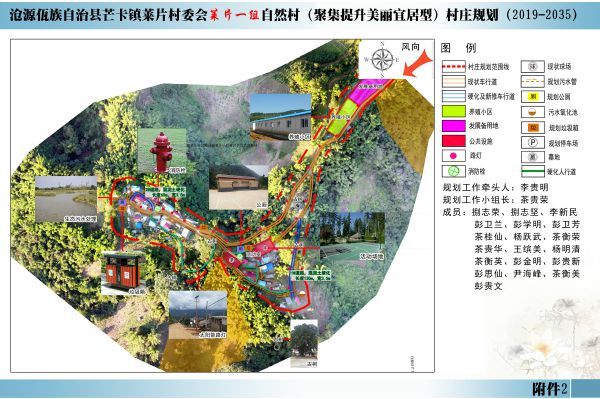
Task: Click the 发展备用地 legend label
Action: tap(484, 126)
